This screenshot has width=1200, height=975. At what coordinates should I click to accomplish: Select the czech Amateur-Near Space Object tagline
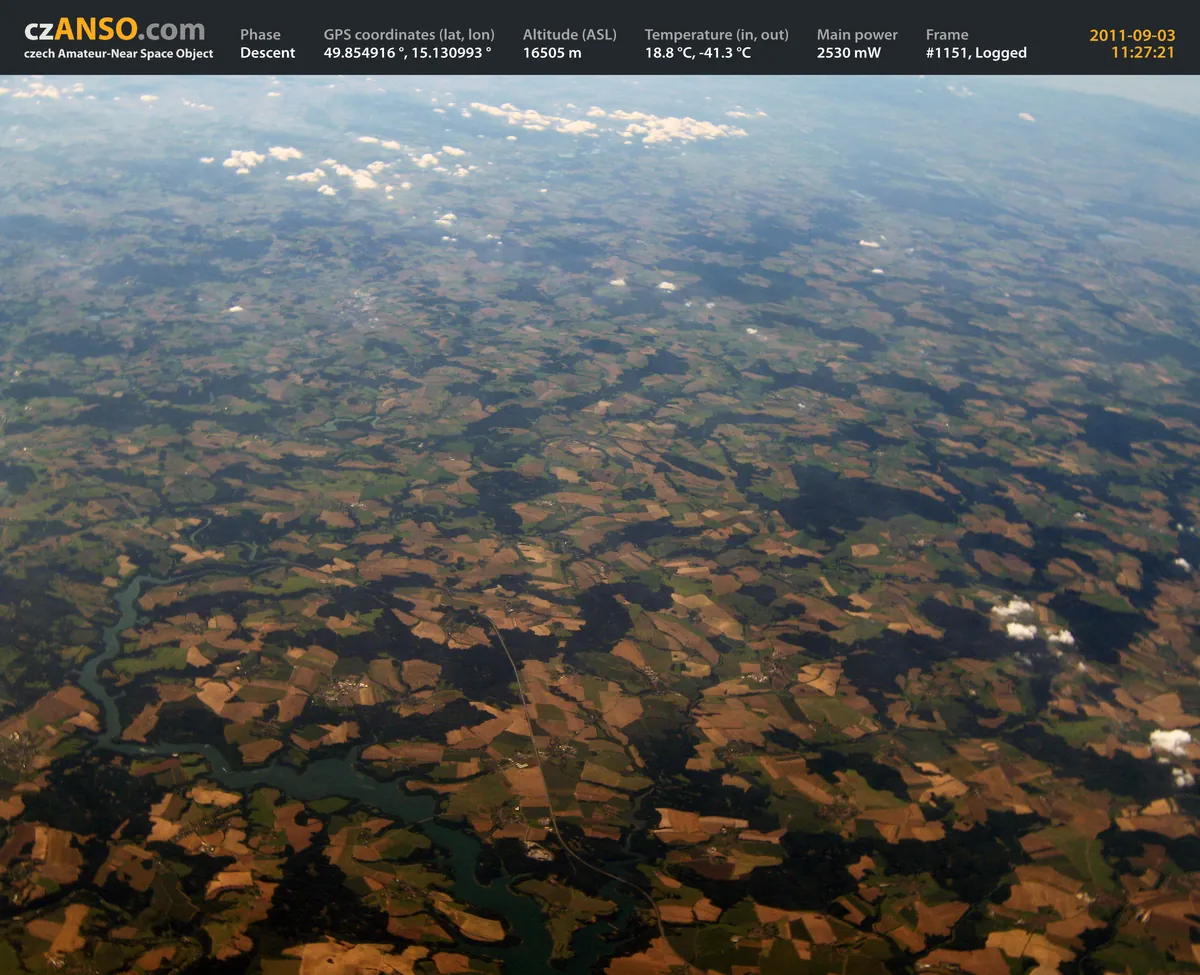pos(119,54)
